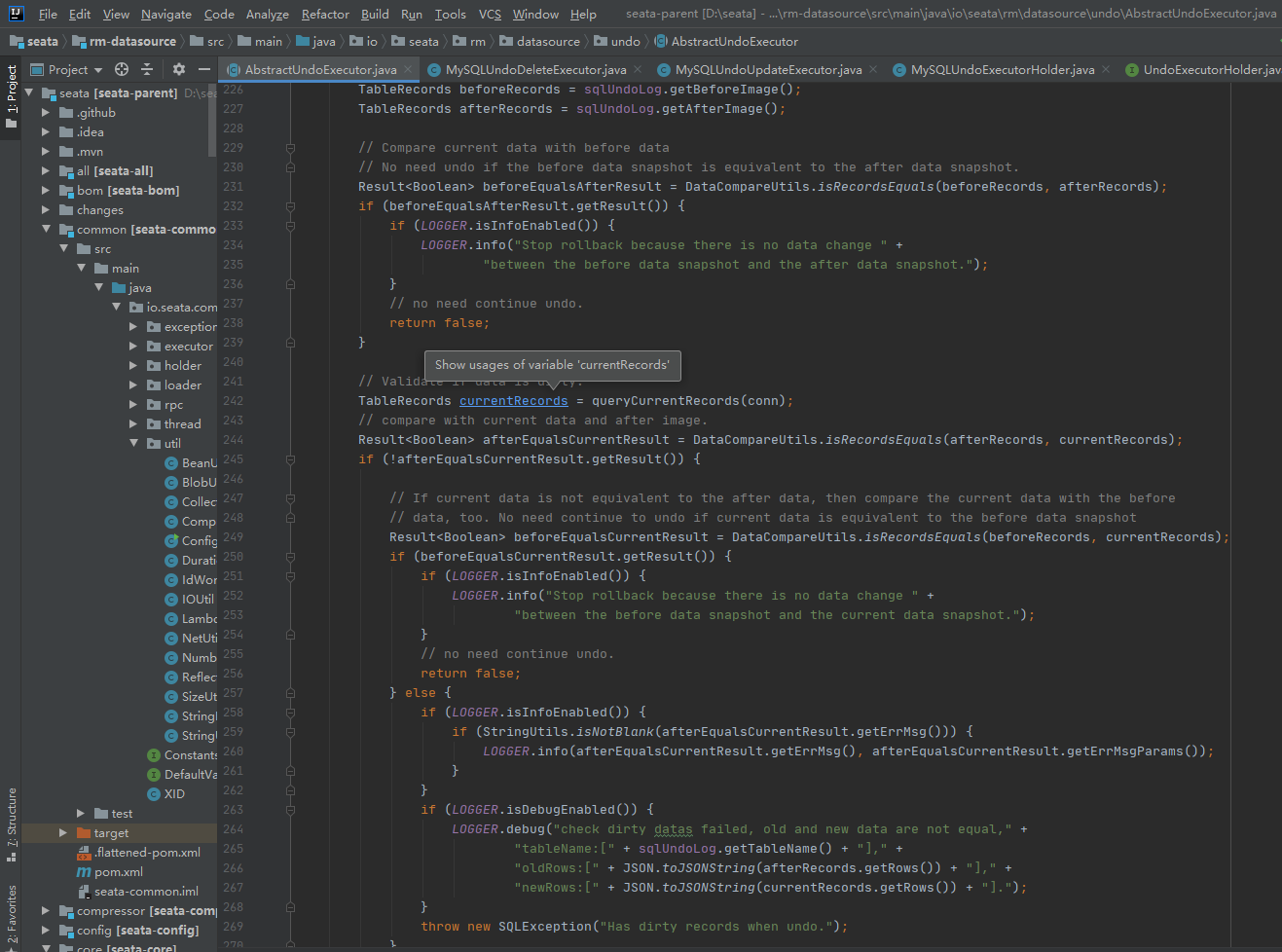Hide the Project panel with the minus icon
The image size is (1282, 952).
pos(204,69)
